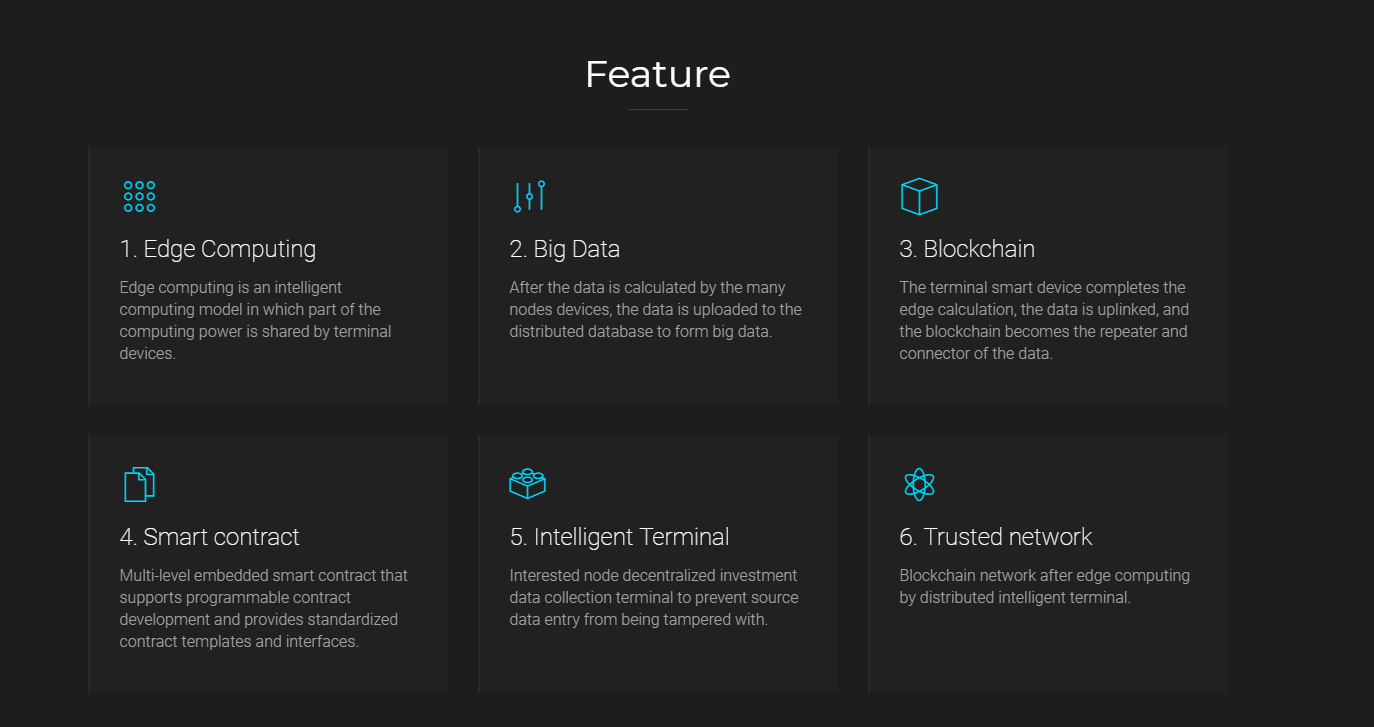Screen dimensions: 1374x727
Task: Click the '2. Big Data' title
Action: coord(565,249)
